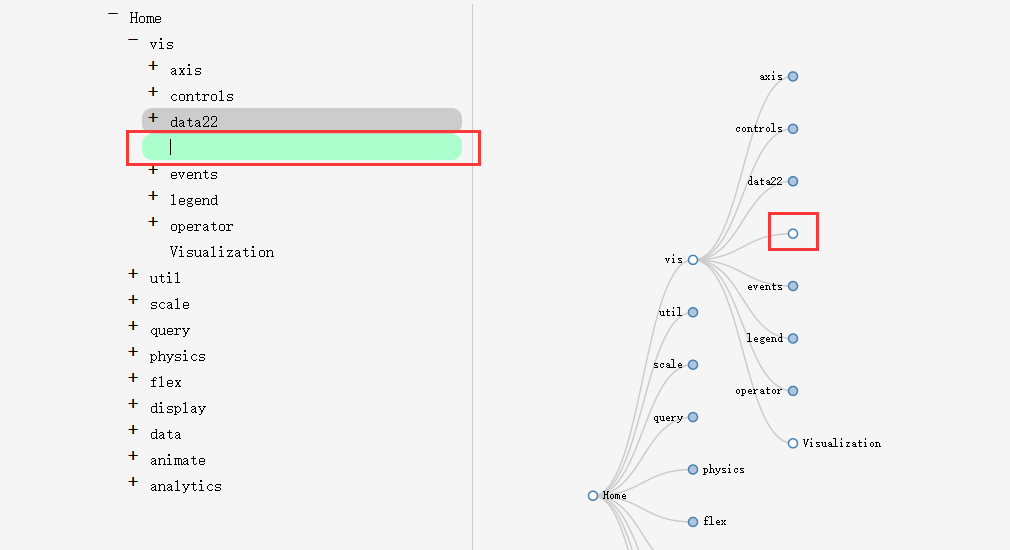This screenshot has height=550, width=1010.
Task: Expand the axis tree item
Action: 153,66
